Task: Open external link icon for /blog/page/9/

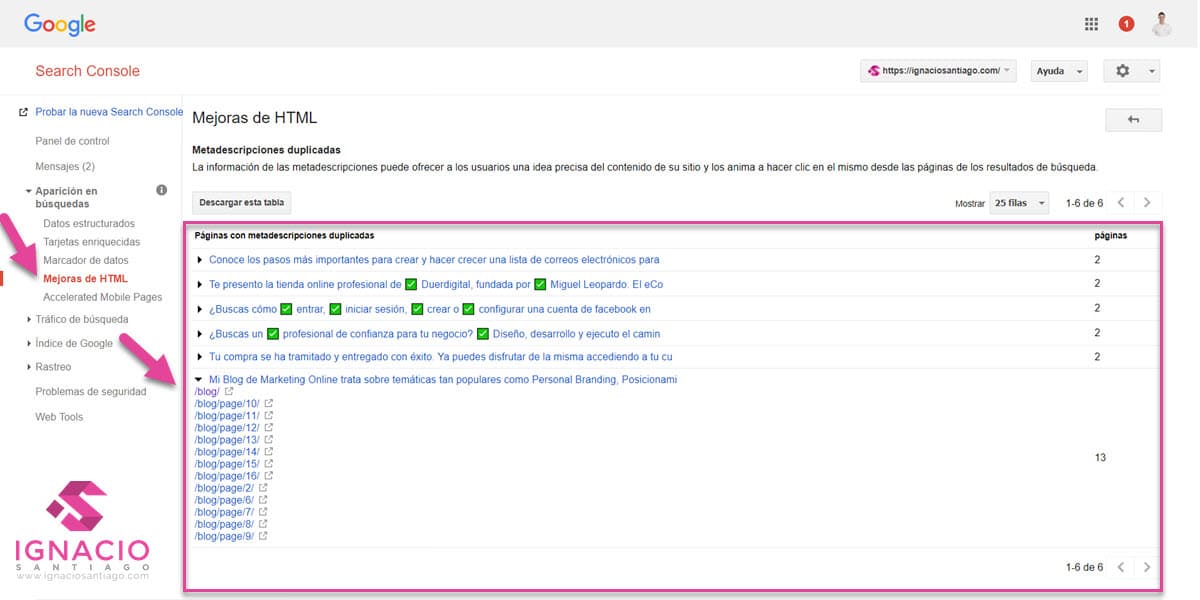Action: pyautogui.click(x=263, y=536)
